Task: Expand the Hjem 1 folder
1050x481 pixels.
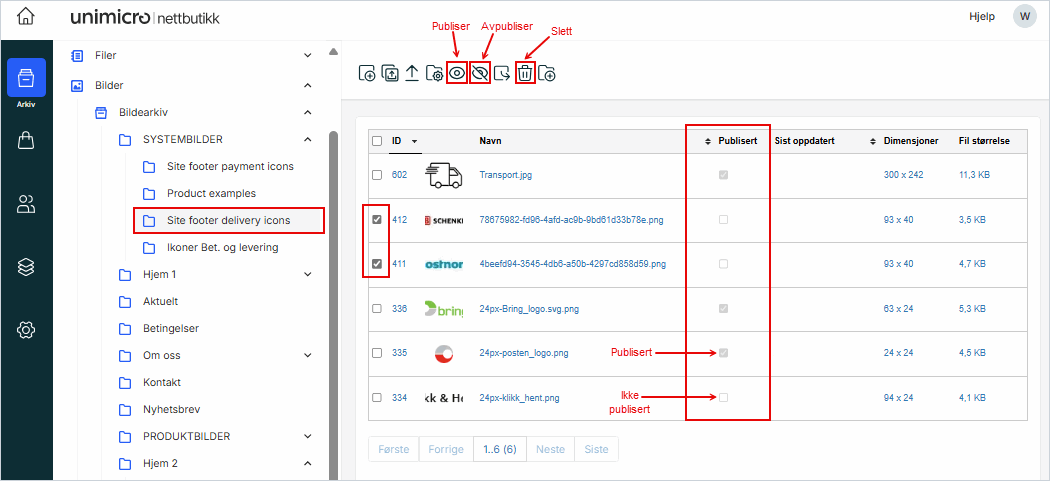Action: [308, 274]
